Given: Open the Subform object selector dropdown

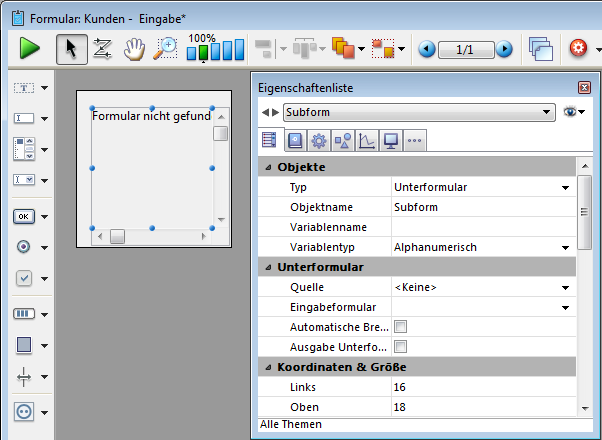Looking at the screenshot, I should (546, 113).
